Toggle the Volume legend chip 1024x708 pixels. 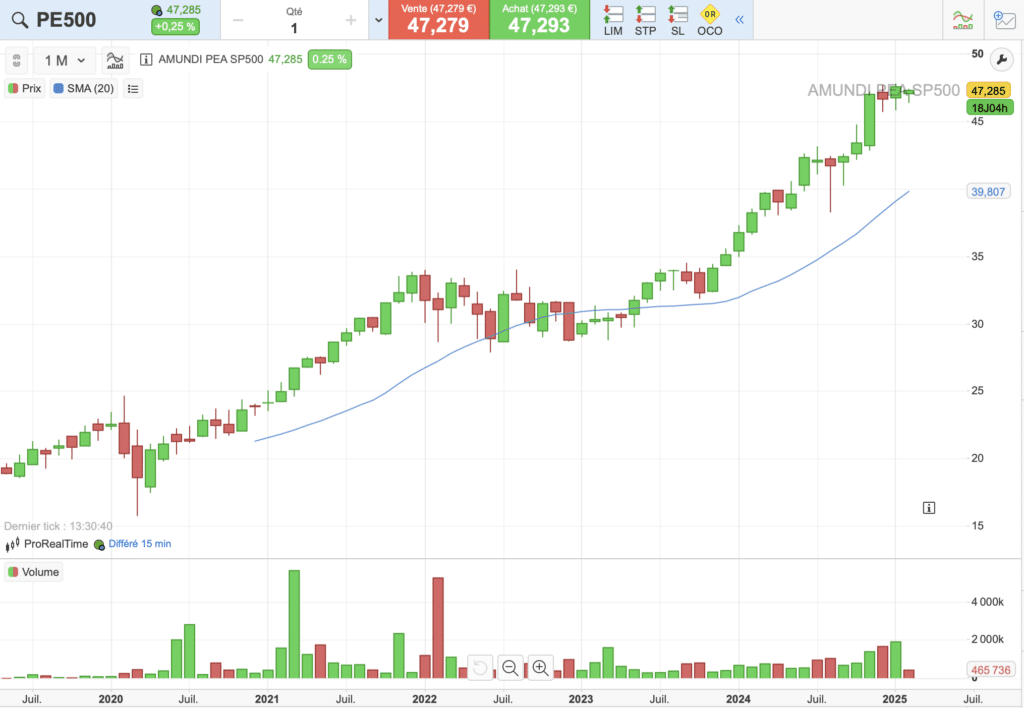point(33,572)
